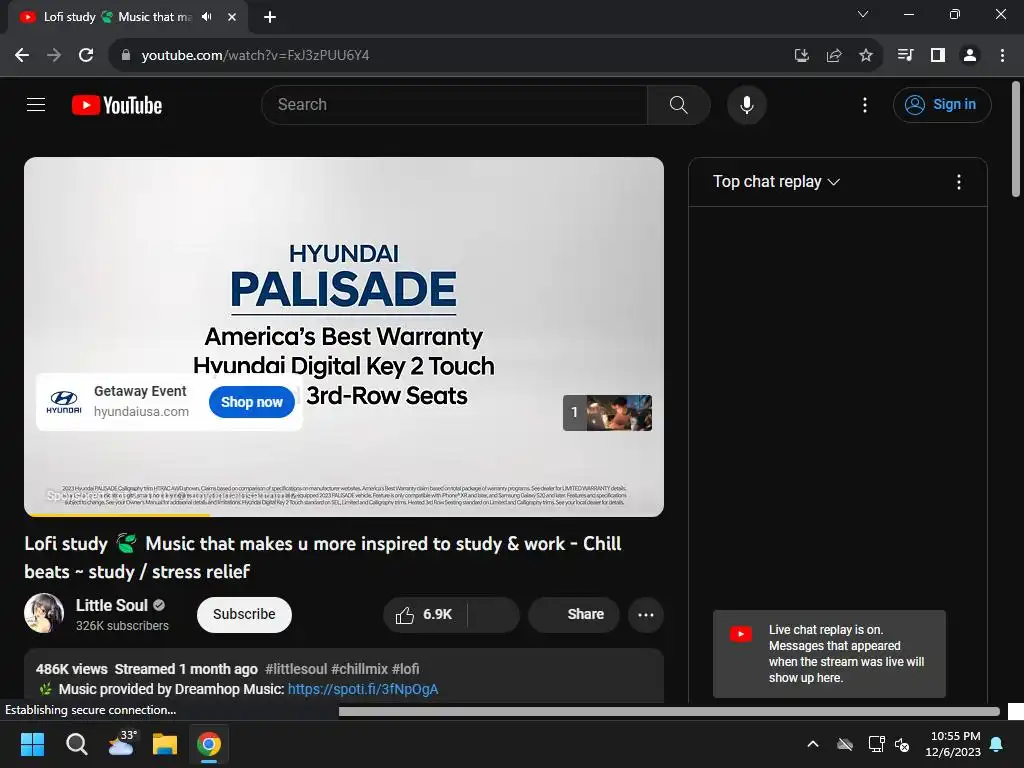Image resolution: width=1024 pixels, height=768 pixels.
Task: Click the next-video thumbnail on ad
Action: [x=607, y=413]
